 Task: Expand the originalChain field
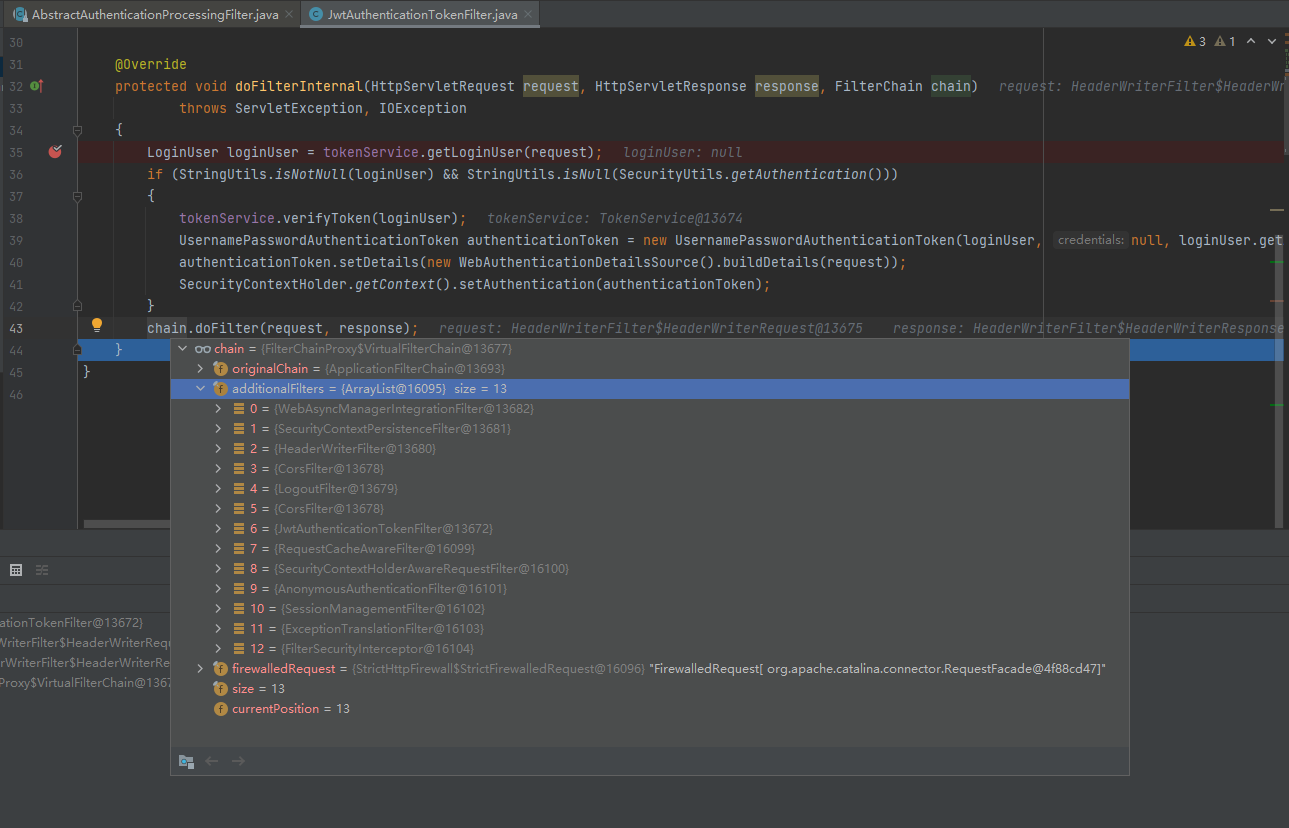200,369
